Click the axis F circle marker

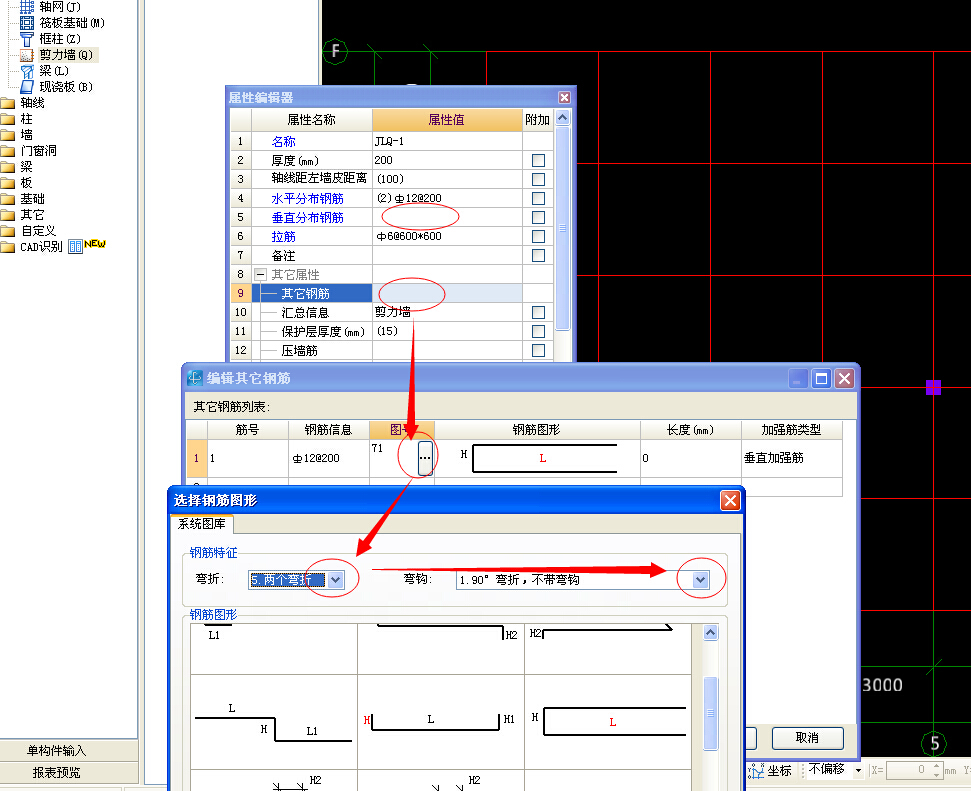(336, 51)
